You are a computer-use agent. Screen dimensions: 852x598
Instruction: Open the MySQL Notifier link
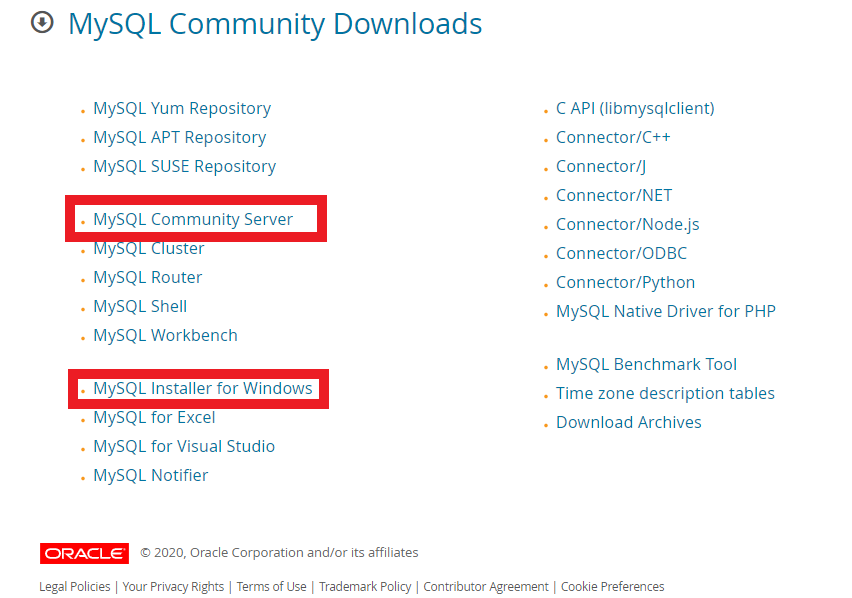151,475
